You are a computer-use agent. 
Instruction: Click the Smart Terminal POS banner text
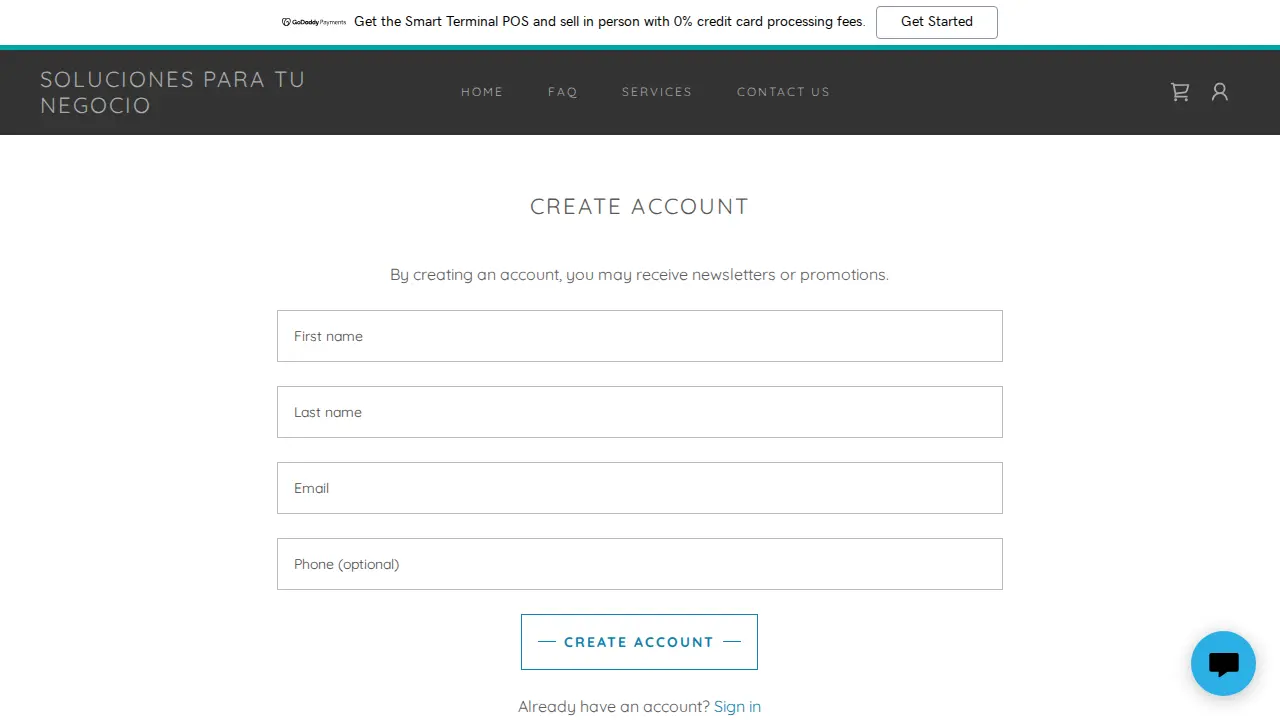coord(609,22)
